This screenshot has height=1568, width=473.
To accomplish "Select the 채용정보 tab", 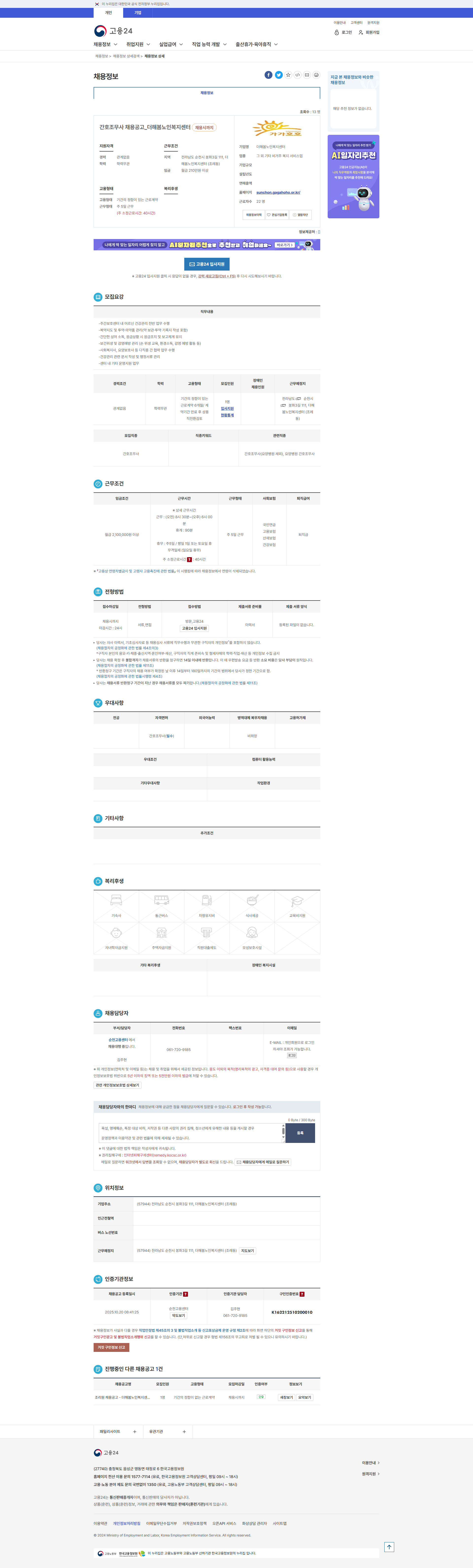I will [207, 93].
